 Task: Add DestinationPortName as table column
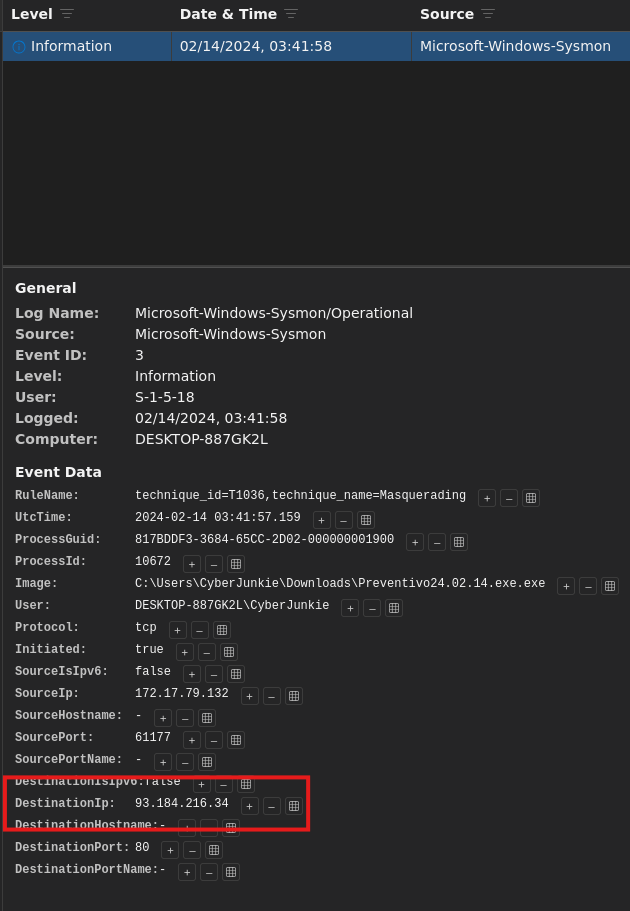(x=231, y=872)
